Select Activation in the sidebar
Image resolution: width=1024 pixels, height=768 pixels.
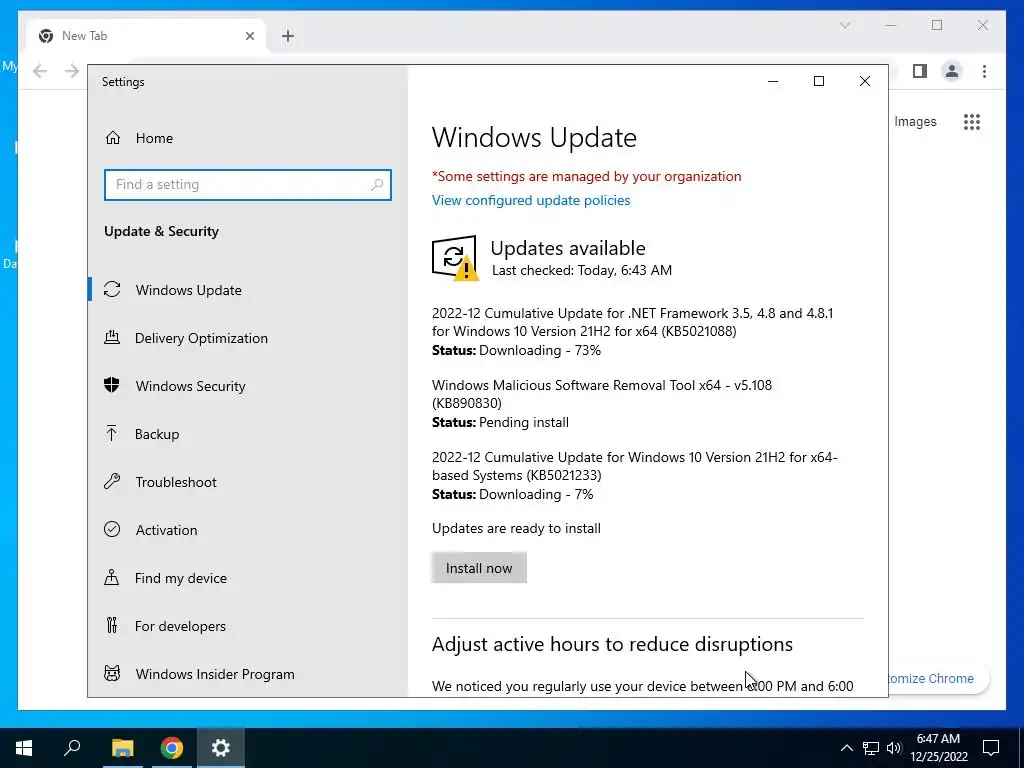[248, 530]
